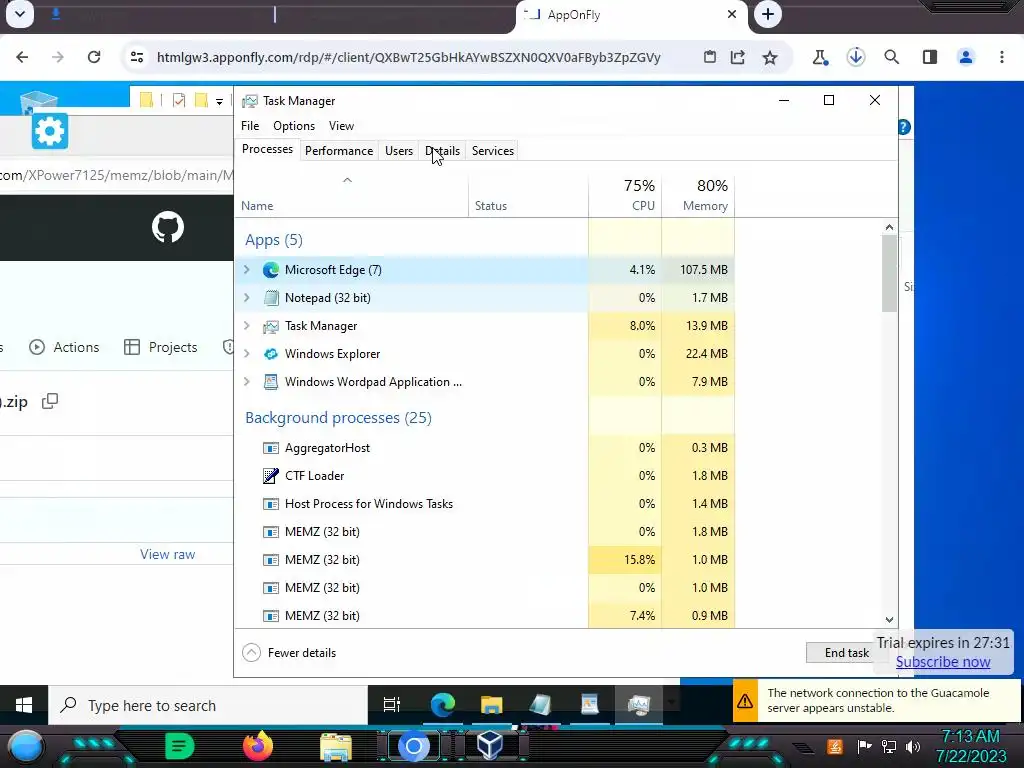
Task: Open the Windows Start button
Action: pyautogui.click(x=24, y=705)
